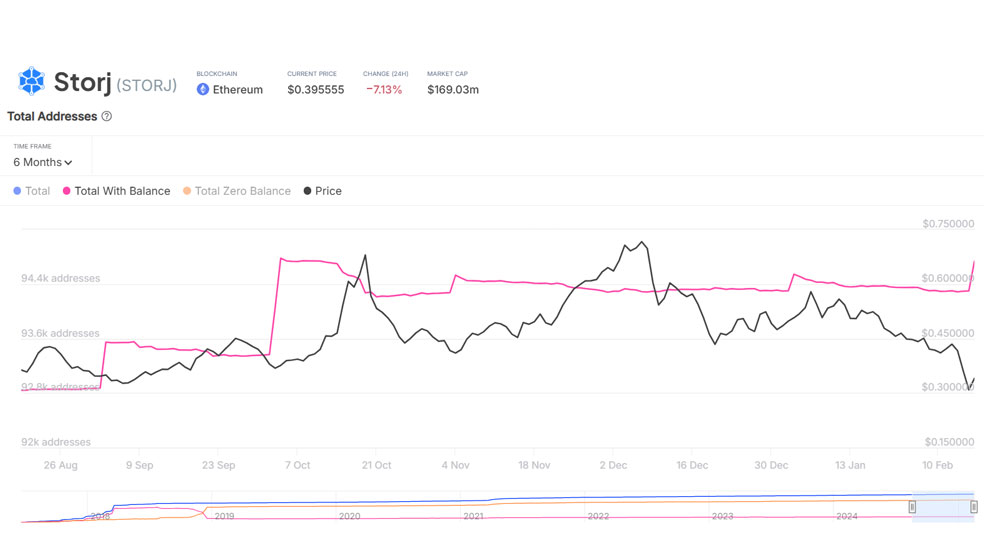Toggle the Price series in legend

click(323, 191)
